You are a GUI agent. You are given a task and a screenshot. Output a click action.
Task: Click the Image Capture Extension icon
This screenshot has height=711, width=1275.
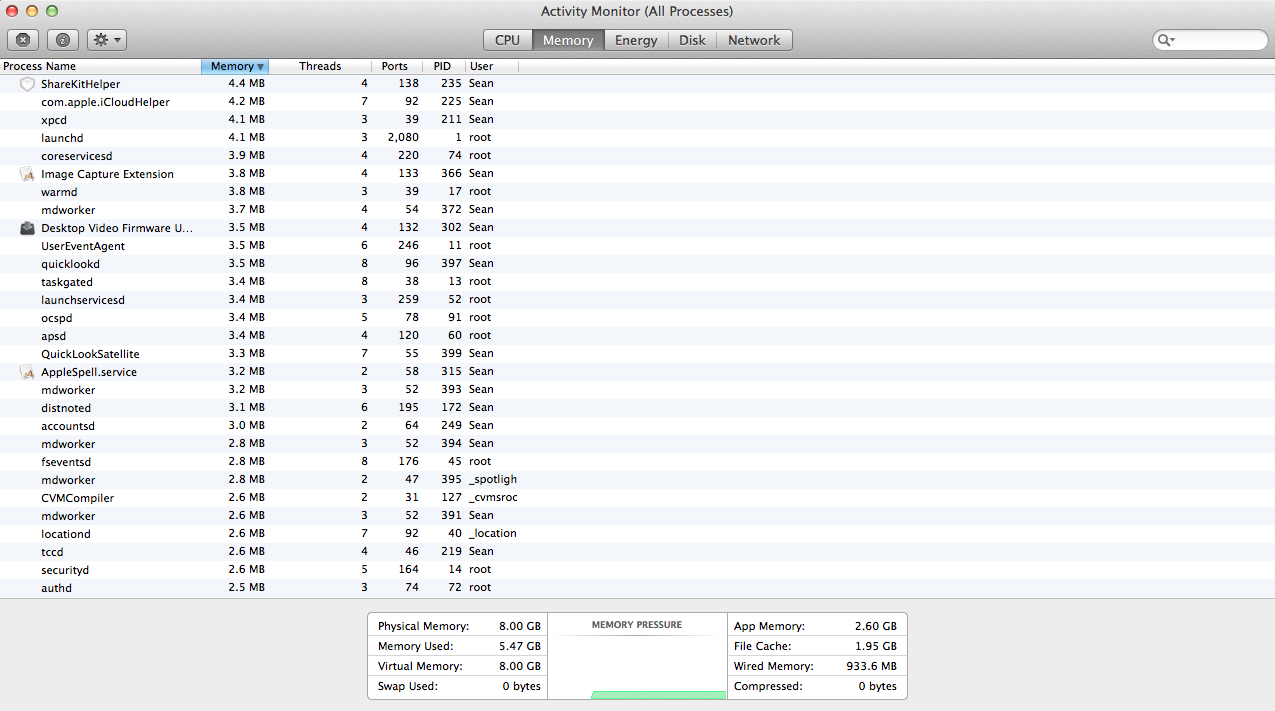coord(28,174)
